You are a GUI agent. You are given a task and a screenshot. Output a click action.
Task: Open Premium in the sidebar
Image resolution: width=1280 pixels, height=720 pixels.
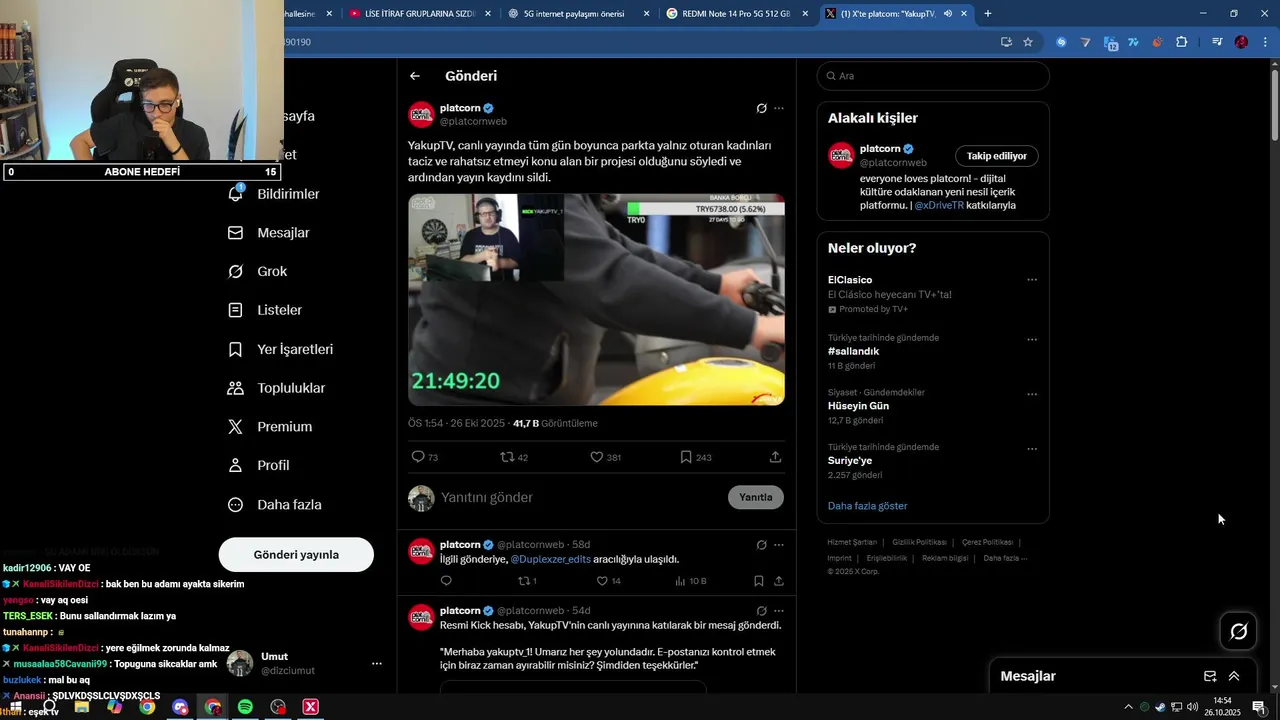[x=270, y=427]
